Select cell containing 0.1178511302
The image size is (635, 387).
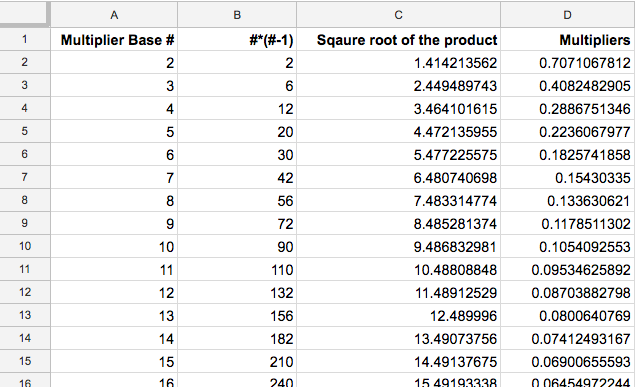pyautogui.click(x=568, y=223)
